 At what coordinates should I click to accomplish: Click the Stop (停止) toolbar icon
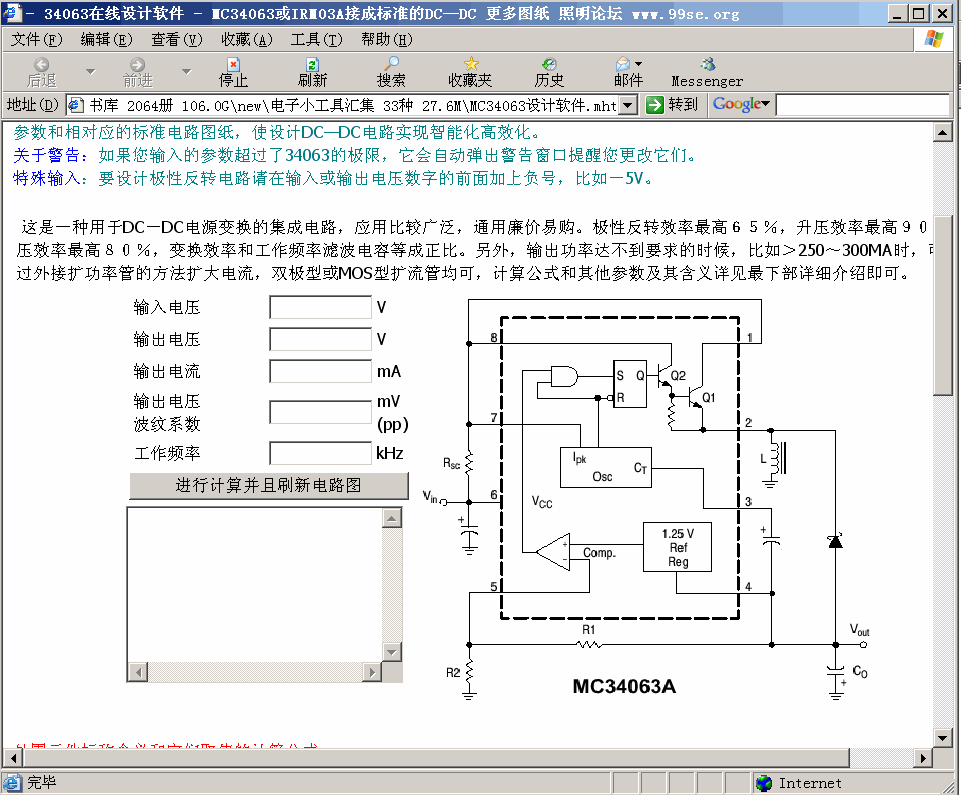[233, 64]
